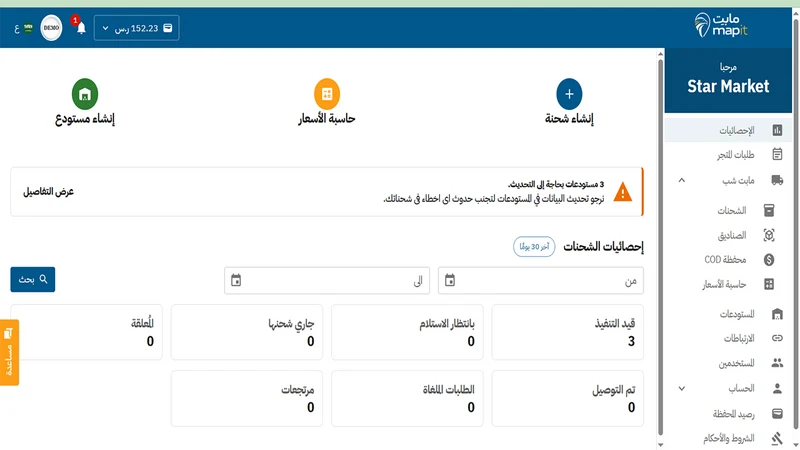Click the statistics chart icon in sidebar
Viewport: 800px width, 450px height.
[x=777, y=130]
